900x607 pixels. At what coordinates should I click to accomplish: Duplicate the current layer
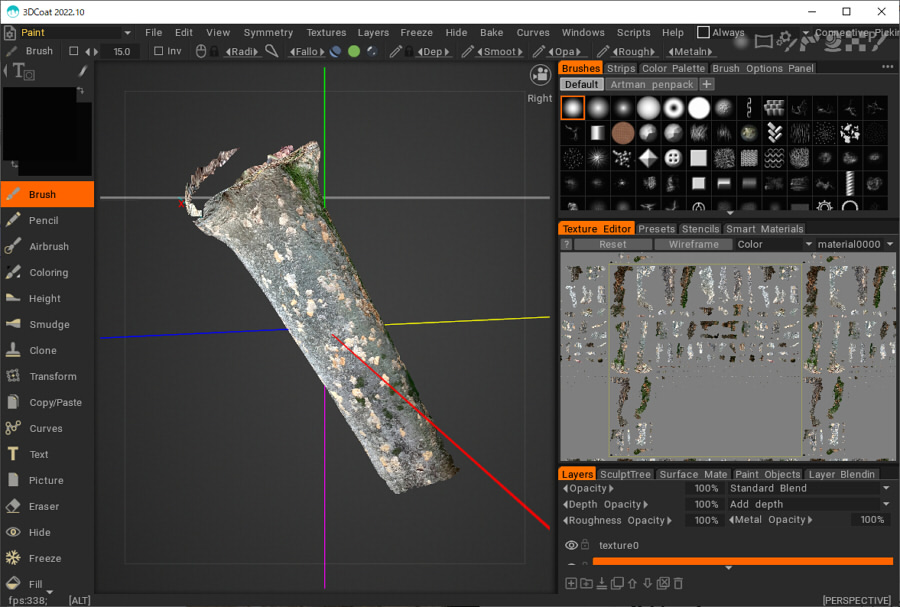pyautogui.click(x=617, y=583)
